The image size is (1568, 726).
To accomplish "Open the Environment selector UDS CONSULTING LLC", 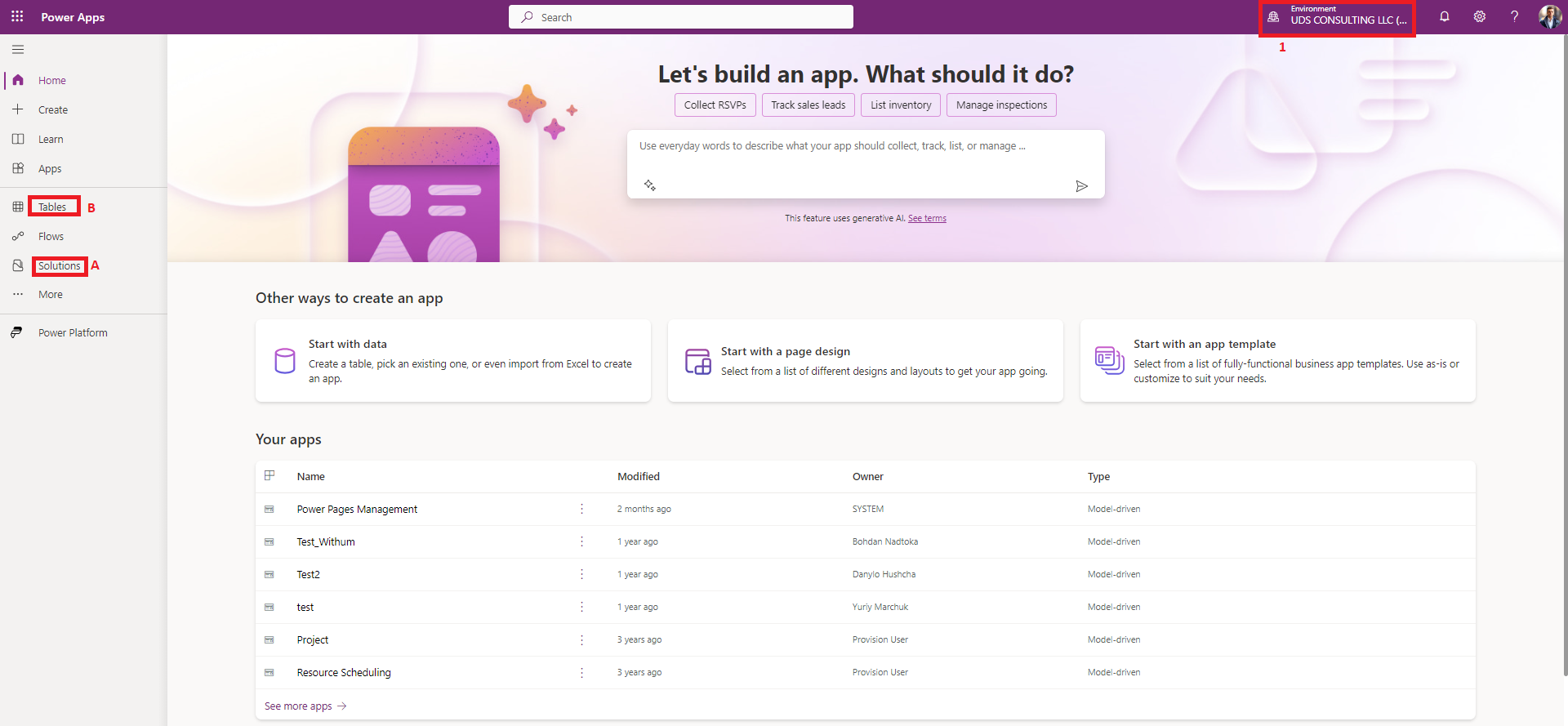I will click(1338, 16).
